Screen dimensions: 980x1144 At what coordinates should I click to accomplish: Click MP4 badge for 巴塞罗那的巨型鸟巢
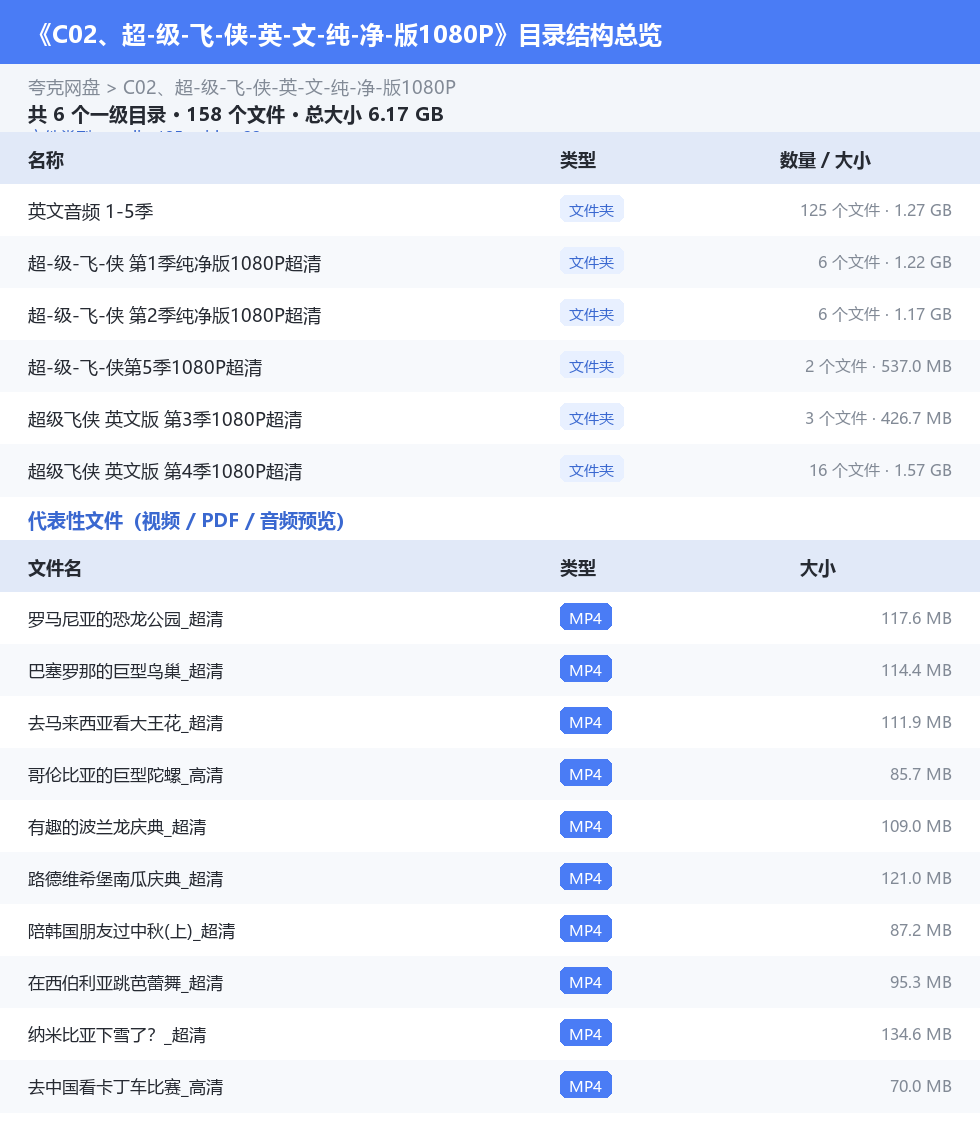pyautogui.click(x=585, y=669)
